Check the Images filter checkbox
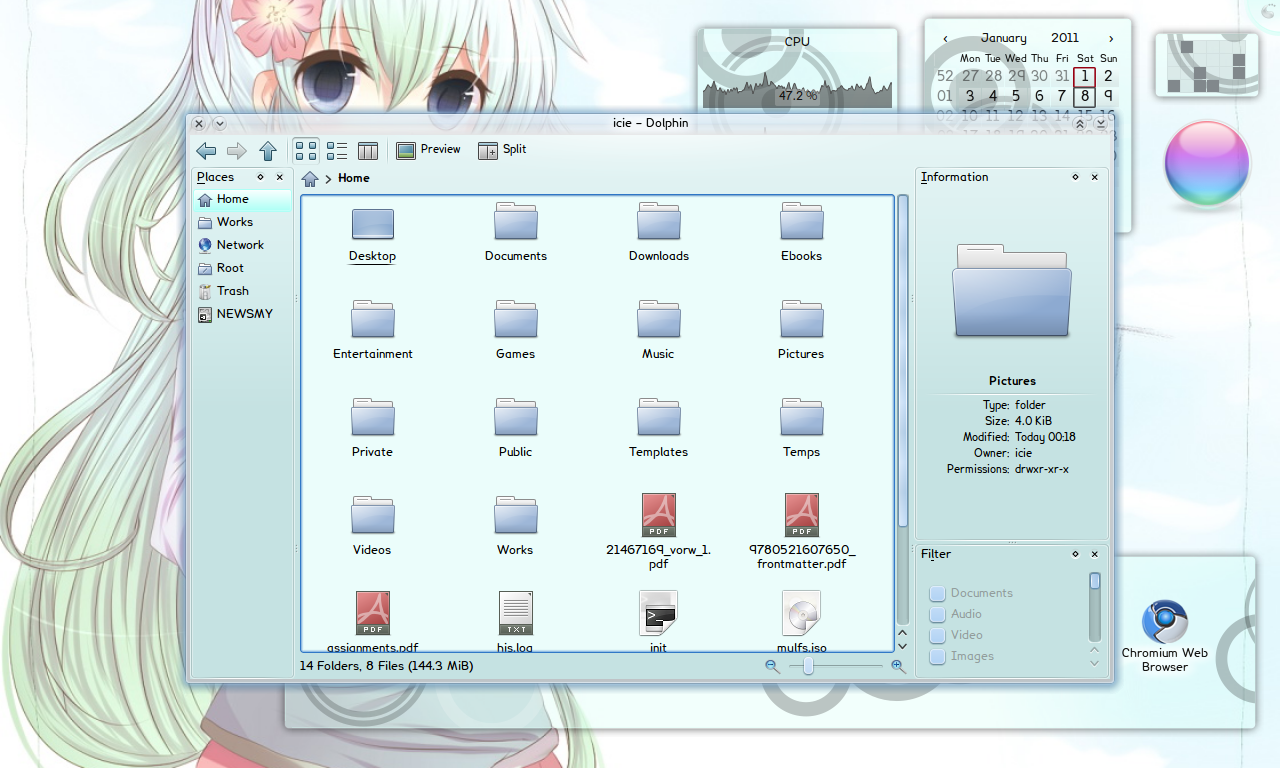This screenshot has width=1280, height=768. [938, 656]
